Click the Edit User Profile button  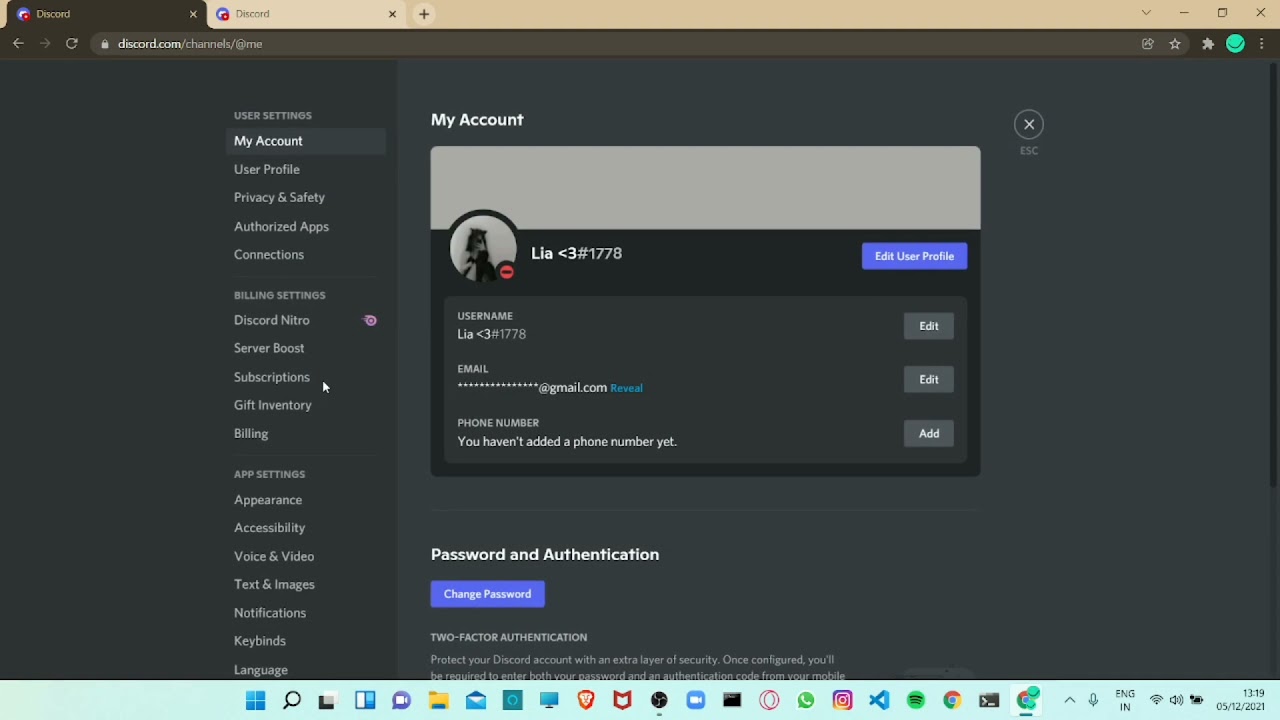coord(914,256)
